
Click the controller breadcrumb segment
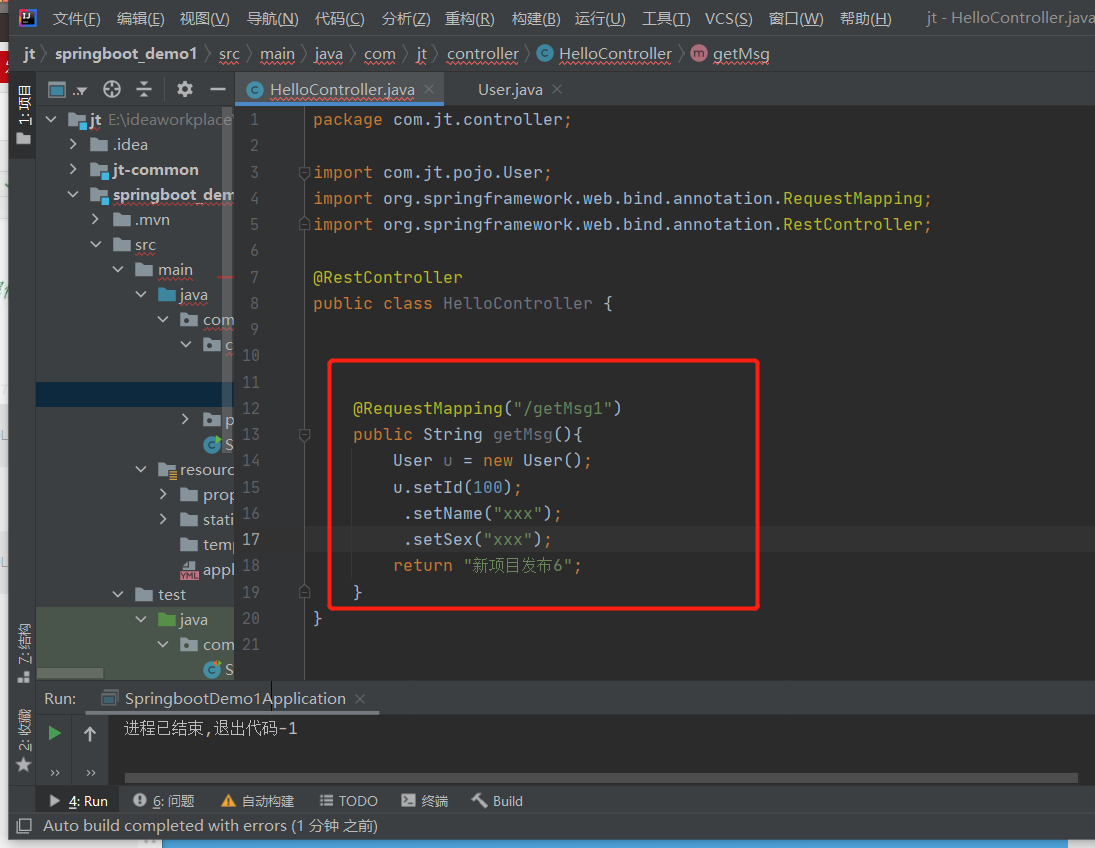[x=483, y=54]
